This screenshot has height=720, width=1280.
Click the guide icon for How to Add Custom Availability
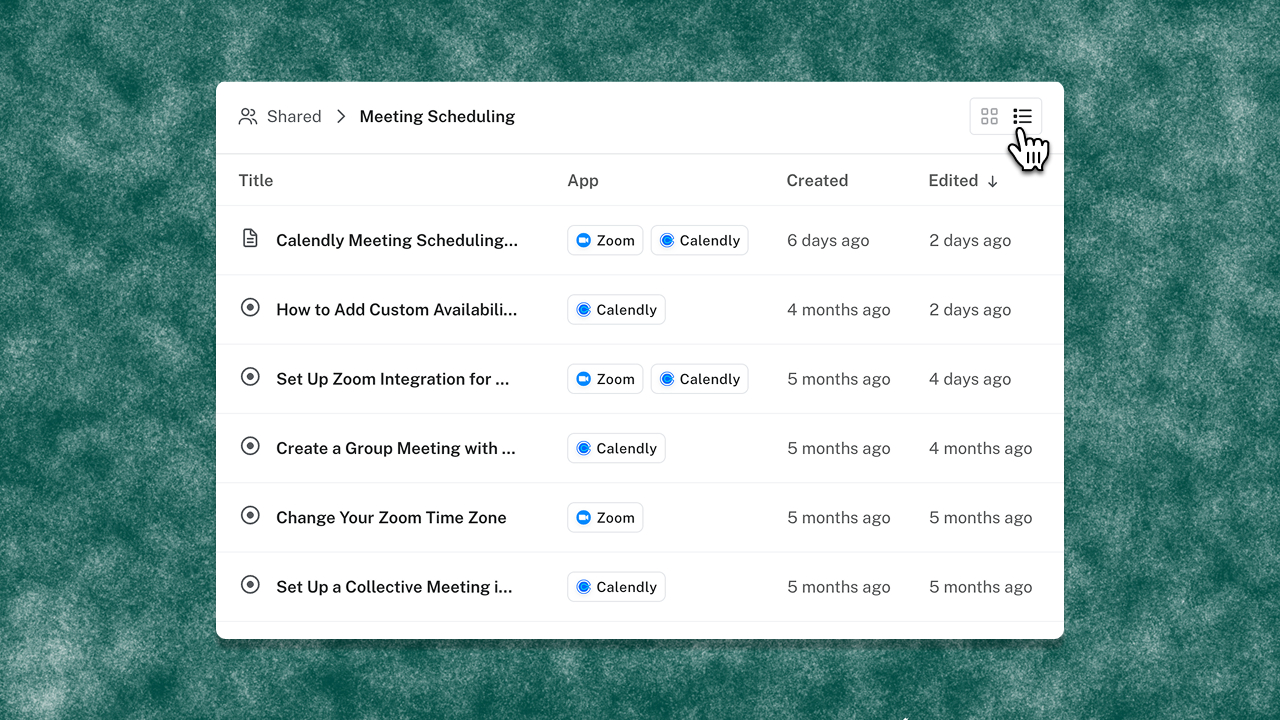250,308
